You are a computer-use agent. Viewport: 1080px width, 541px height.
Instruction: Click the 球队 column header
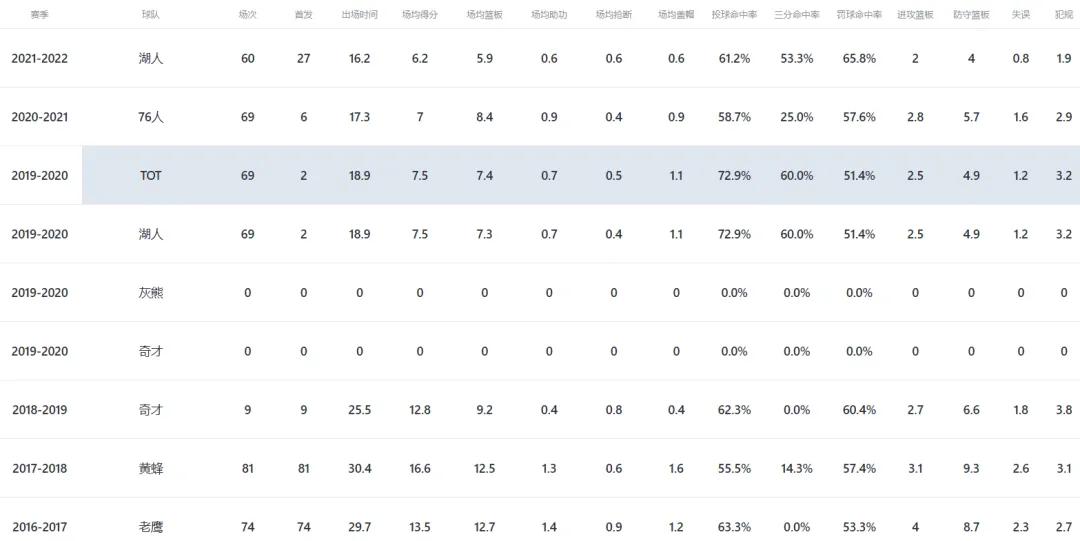click(150, 14)
